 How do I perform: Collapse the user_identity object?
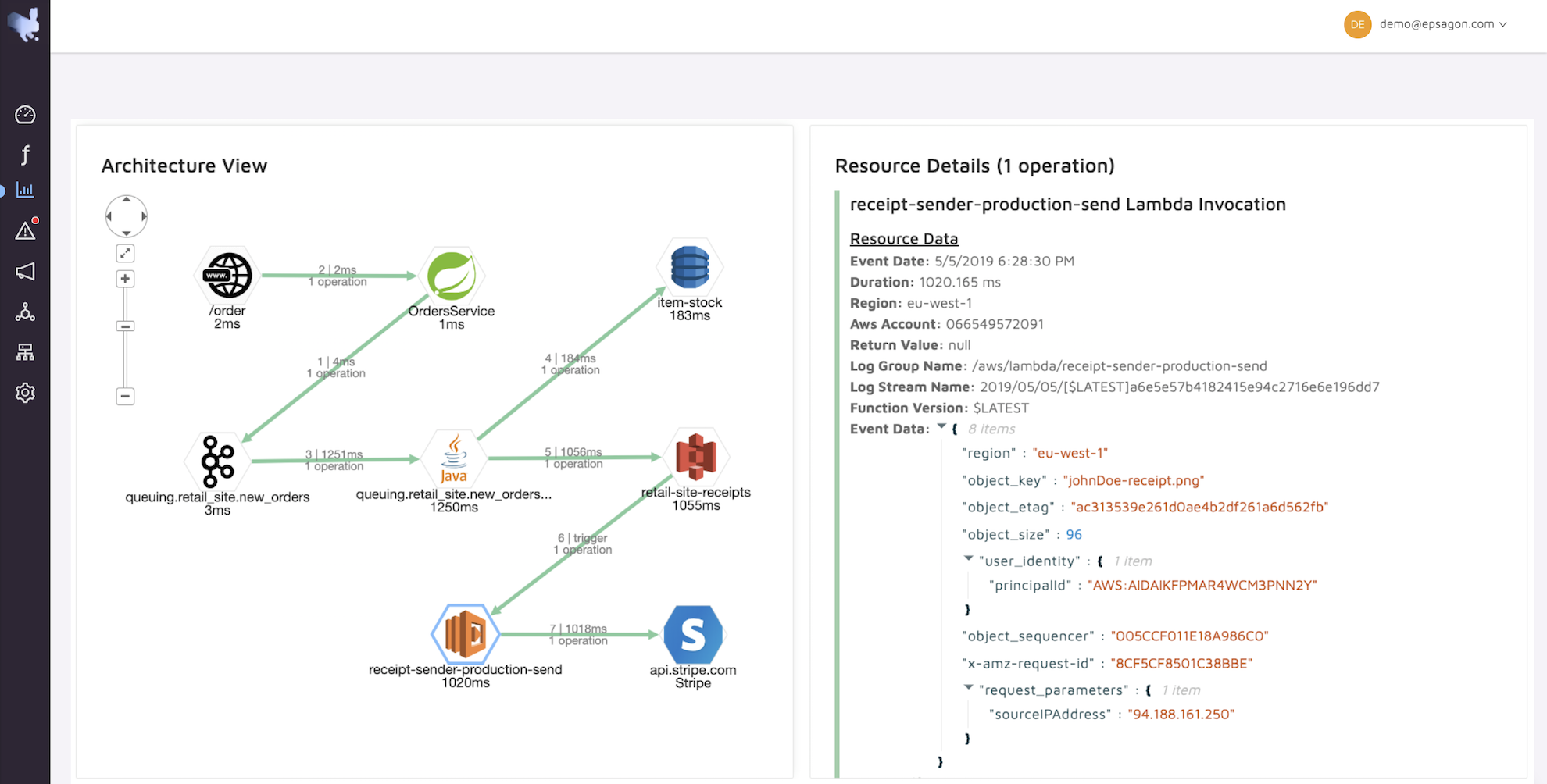(x=968, y=559)
